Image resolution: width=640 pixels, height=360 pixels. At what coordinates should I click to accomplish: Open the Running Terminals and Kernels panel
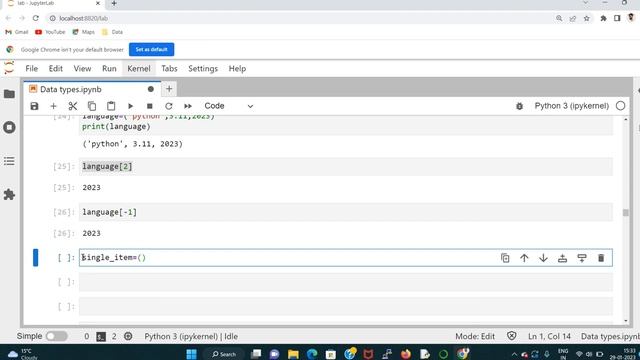pyautogui.click(x=9, y=127)
